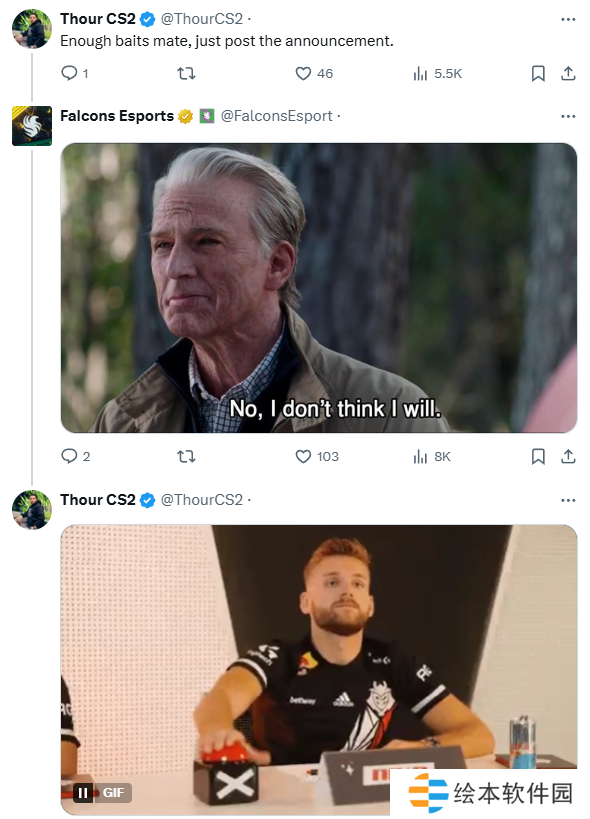The width and height of the screenshot is (590, 819).
Task: Bookmark Thour's first tweet
Action: [538, 73]
